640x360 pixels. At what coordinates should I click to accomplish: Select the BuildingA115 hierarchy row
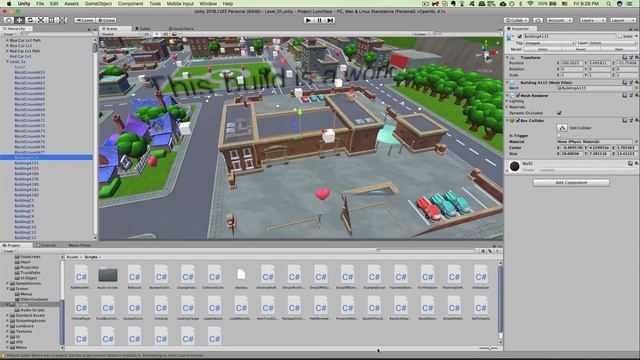[47, 157]
